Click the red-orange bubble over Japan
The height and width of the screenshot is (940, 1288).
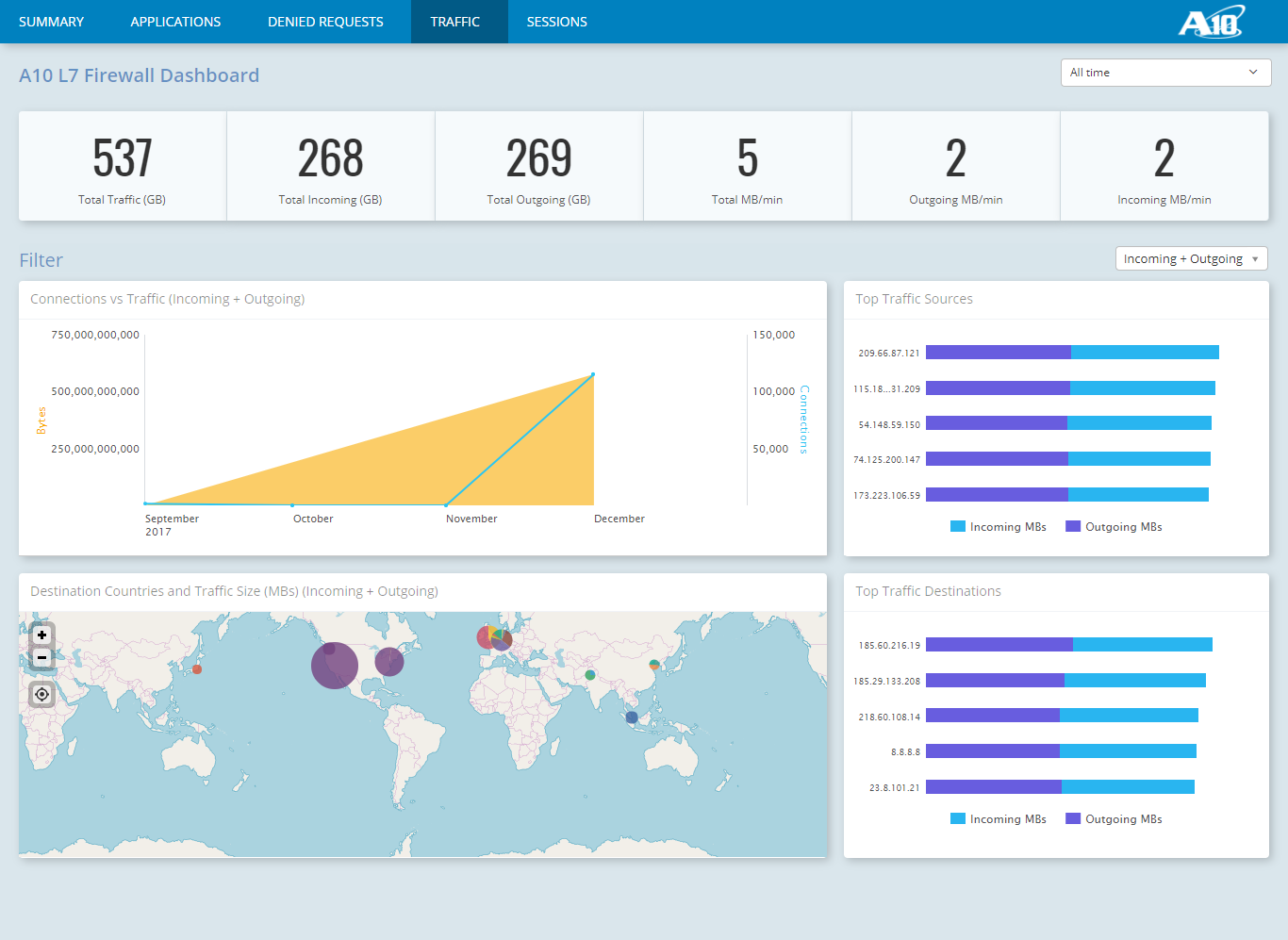[x=197, y=669]
